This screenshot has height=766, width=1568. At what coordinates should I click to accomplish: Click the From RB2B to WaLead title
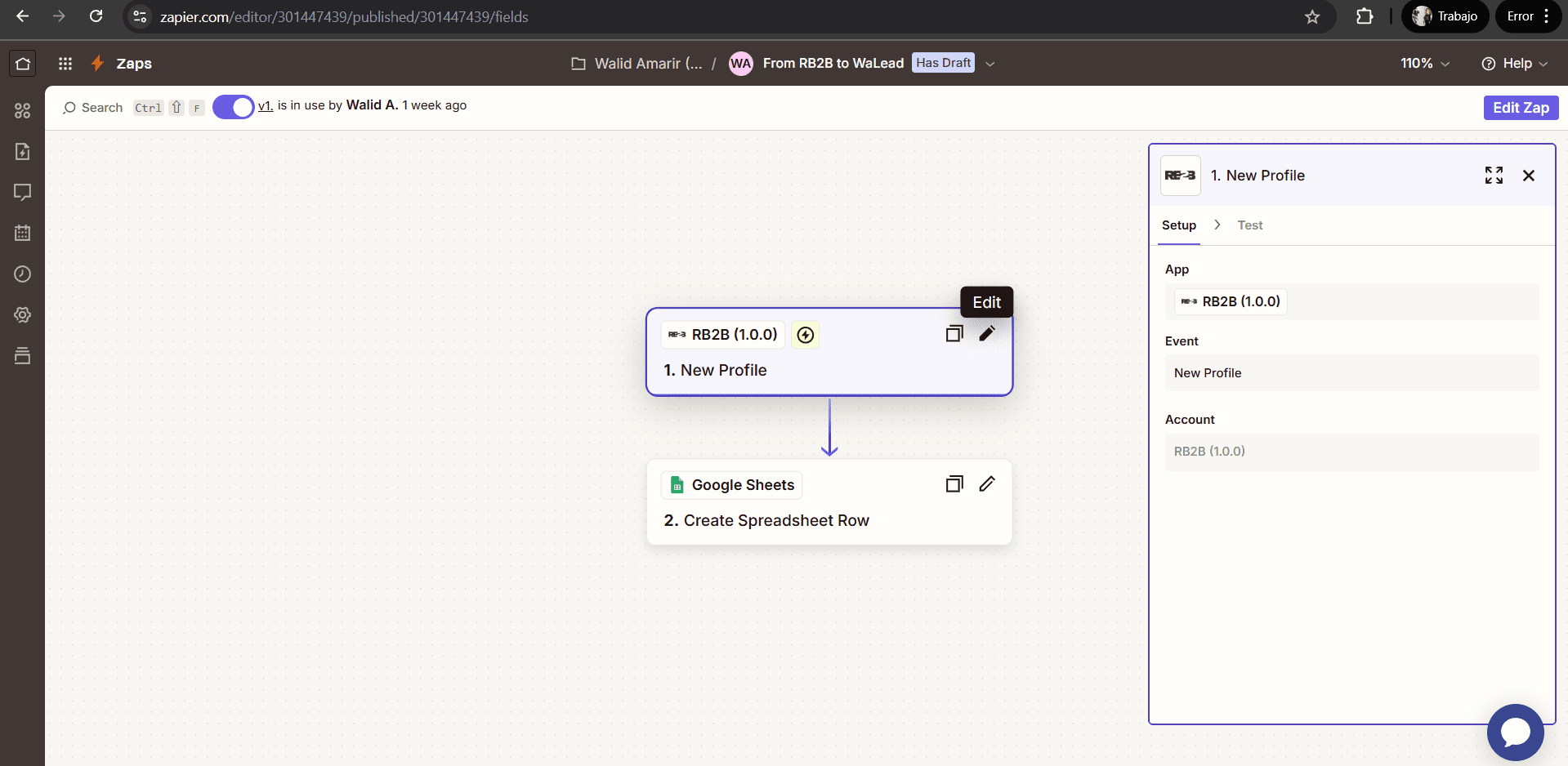pos(833,63)
